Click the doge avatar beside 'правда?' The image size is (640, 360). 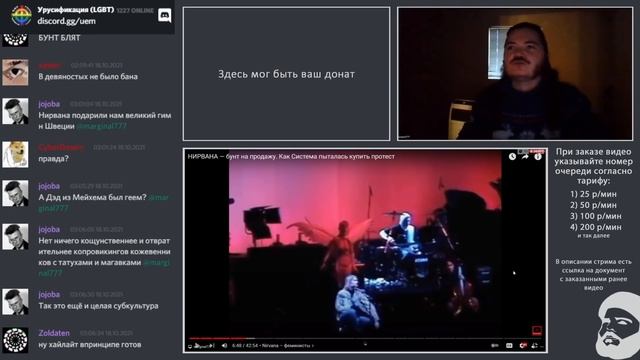pos(15,154)
